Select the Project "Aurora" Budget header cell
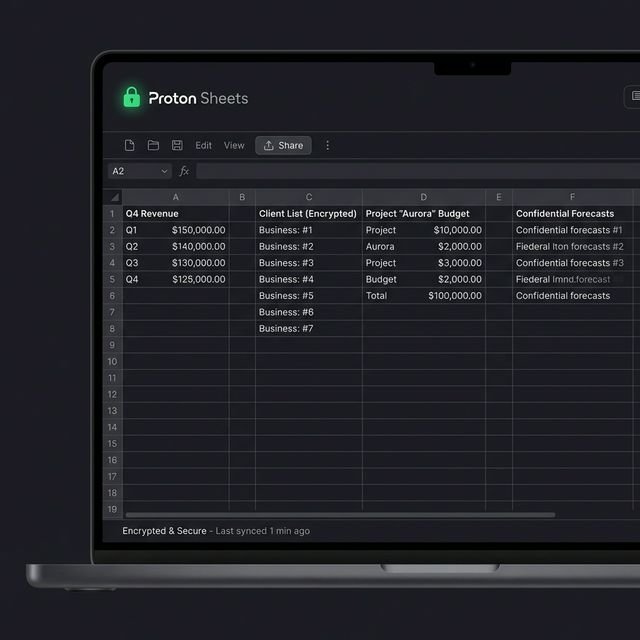Image resolution: width=640 pixels, height=640 pixels. pyautogui.click(x=424, y=214)
